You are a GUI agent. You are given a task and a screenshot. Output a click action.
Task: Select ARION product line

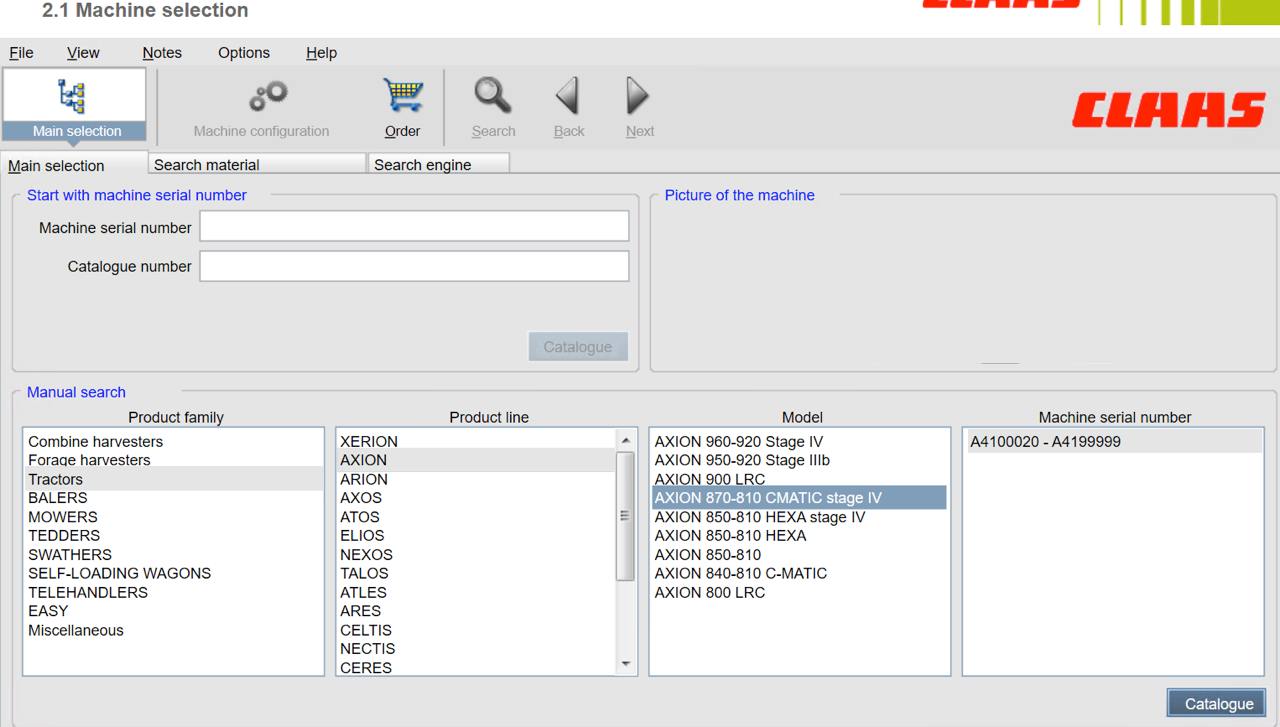point(476,479)
